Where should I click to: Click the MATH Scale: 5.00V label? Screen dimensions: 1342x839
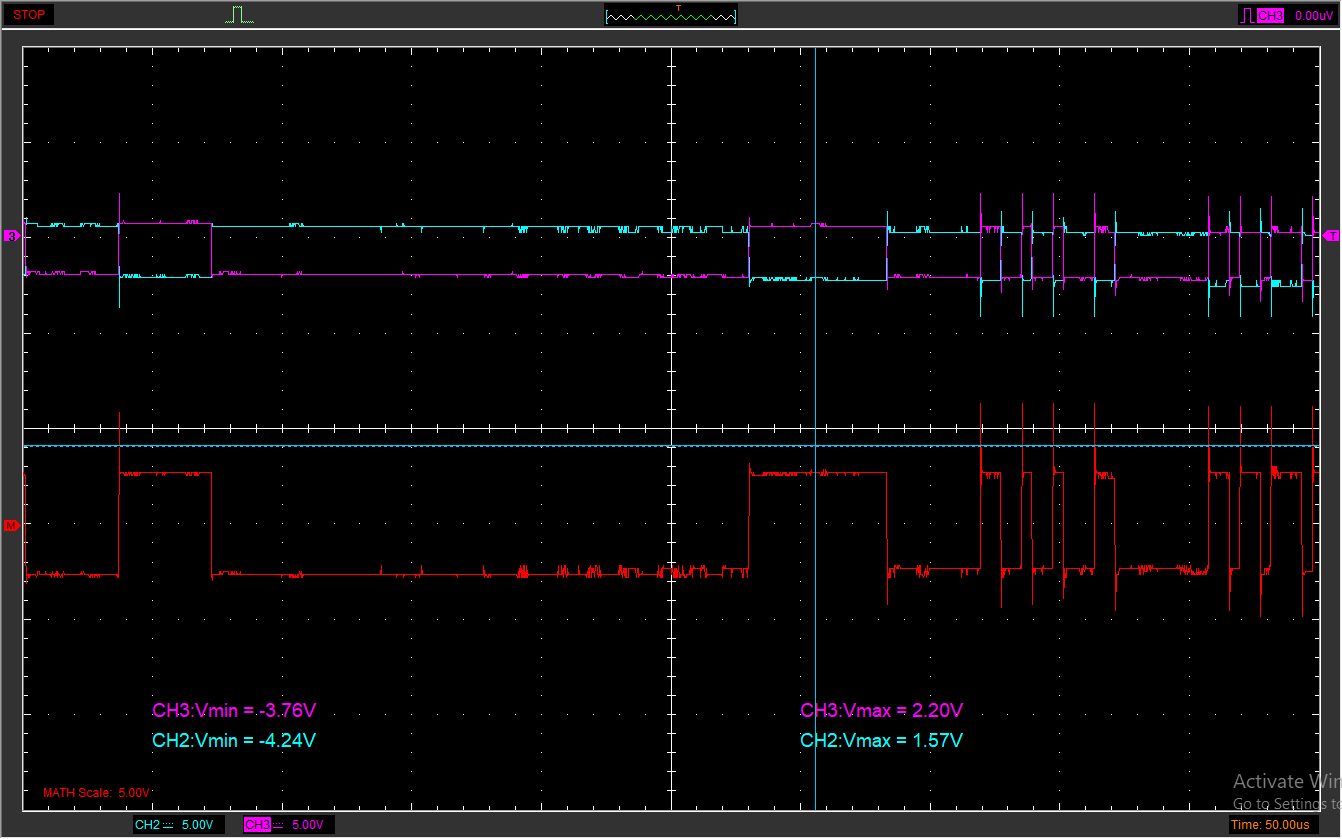click(x=96, y=793)
